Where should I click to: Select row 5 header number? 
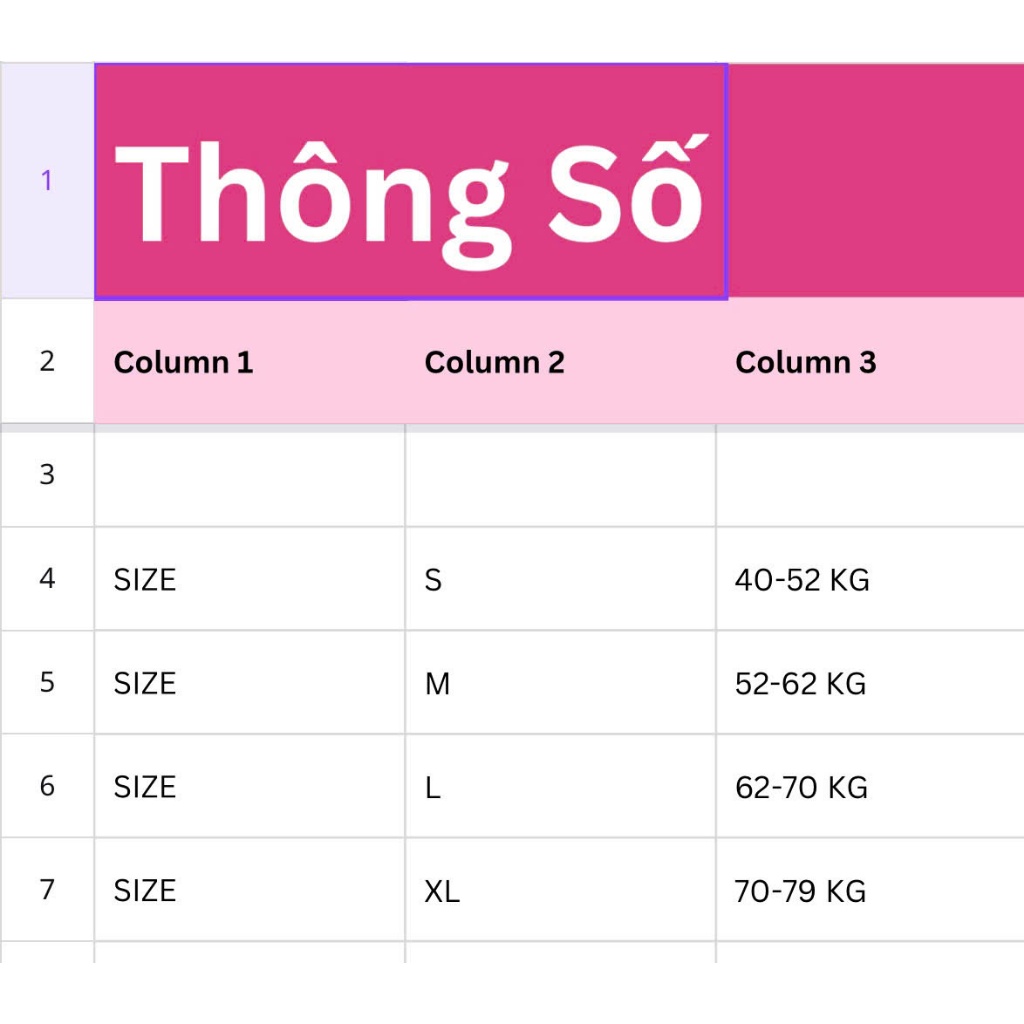point(46,682)
